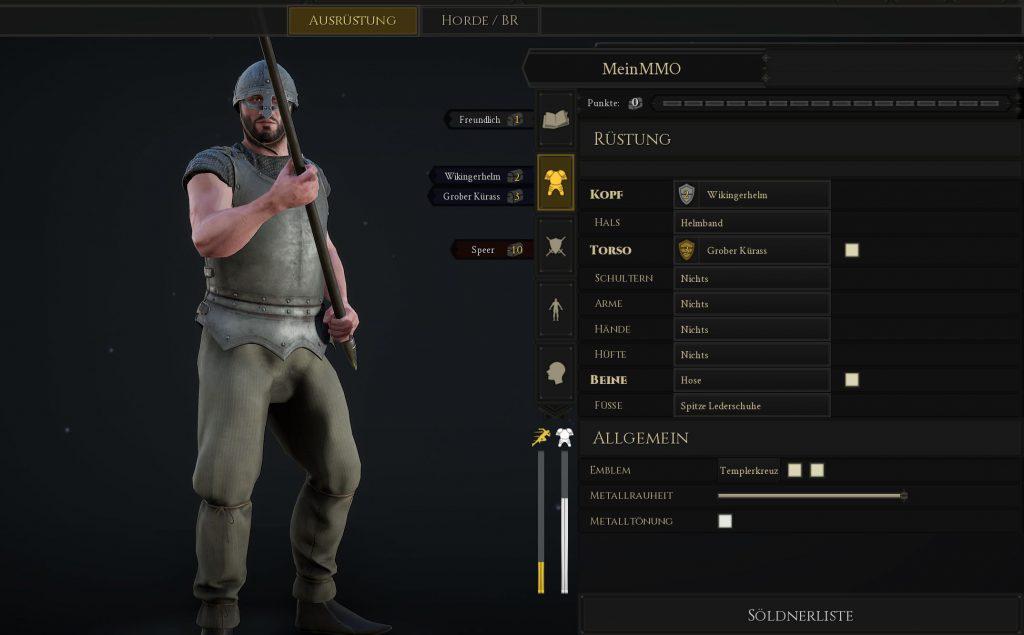Open the crossed weapons shield icon
Image resolution: width=1024 pixels, height=635 pixels.
556,246
